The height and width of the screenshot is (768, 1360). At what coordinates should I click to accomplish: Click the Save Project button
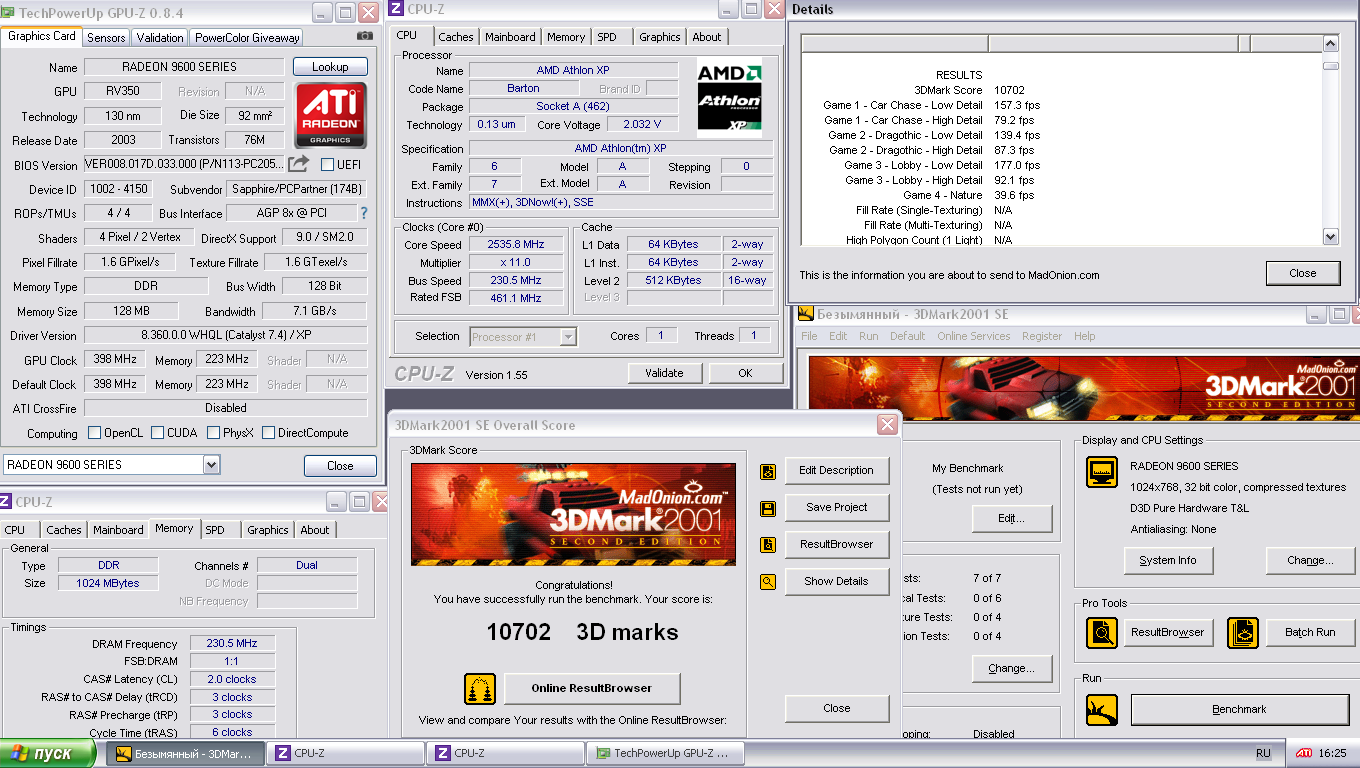(x=836, y=507)
